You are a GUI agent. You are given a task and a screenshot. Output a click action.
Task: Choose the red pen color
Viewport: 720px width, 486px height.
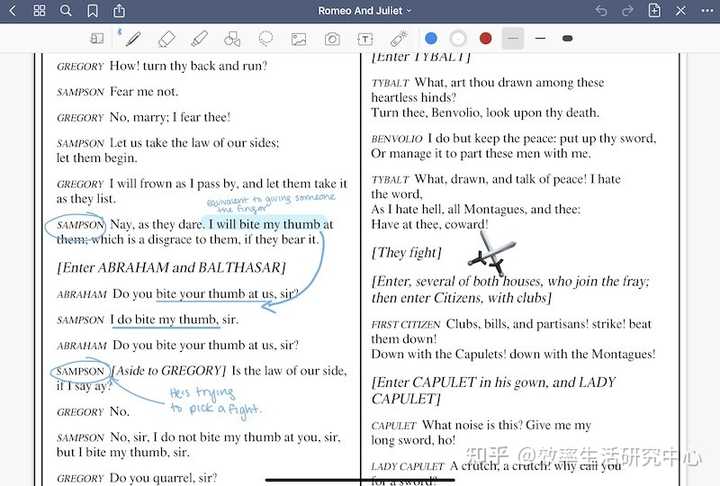click(485, 39)
